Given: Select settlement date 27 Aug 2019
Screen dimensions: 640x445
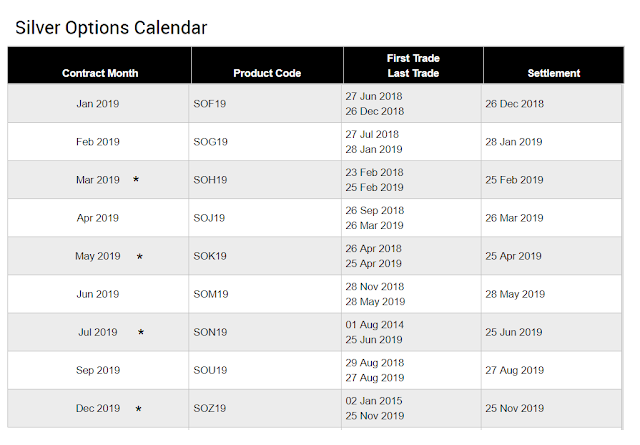Looking at the screenshot, I should pyautogui.click(x=515, y=370).
